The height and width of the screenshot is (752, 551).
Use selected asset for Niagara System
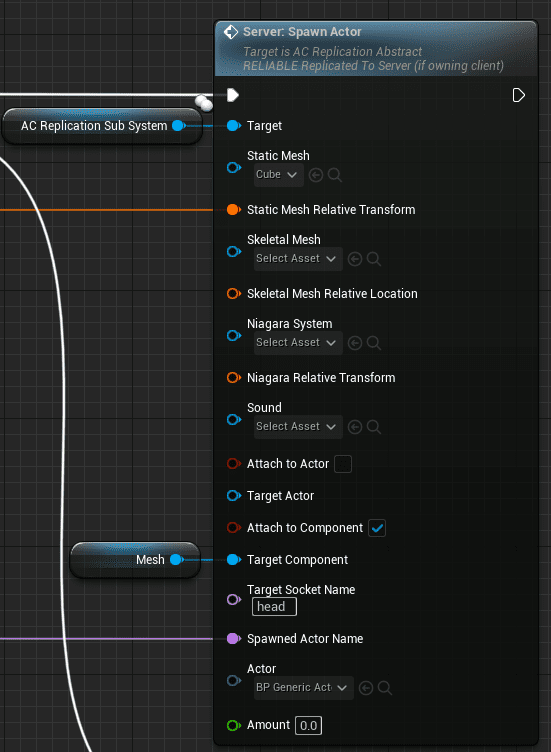[x=355, y=343]
